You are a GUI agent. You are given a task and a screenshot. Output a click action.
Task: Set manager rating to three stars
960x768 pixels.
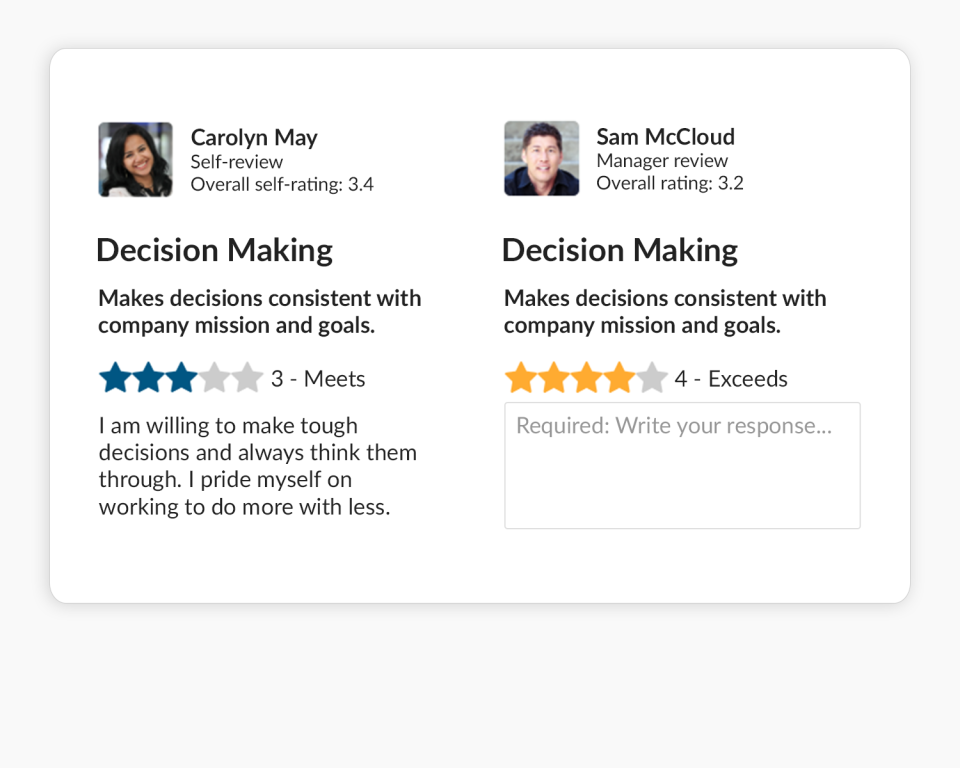pyautogui.click(x=587, y=378)
